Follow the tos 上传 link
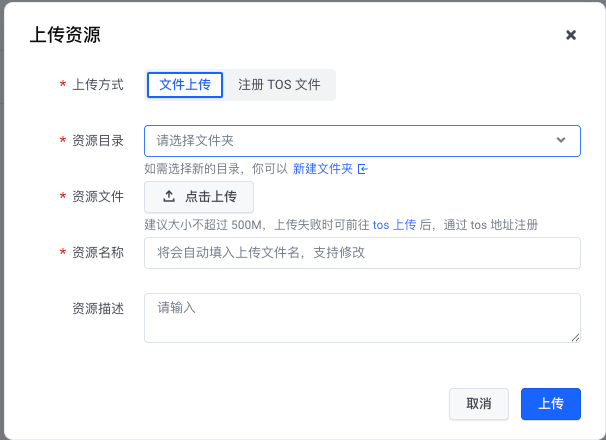The image size is (606, 440). click(x=394, y=225)
